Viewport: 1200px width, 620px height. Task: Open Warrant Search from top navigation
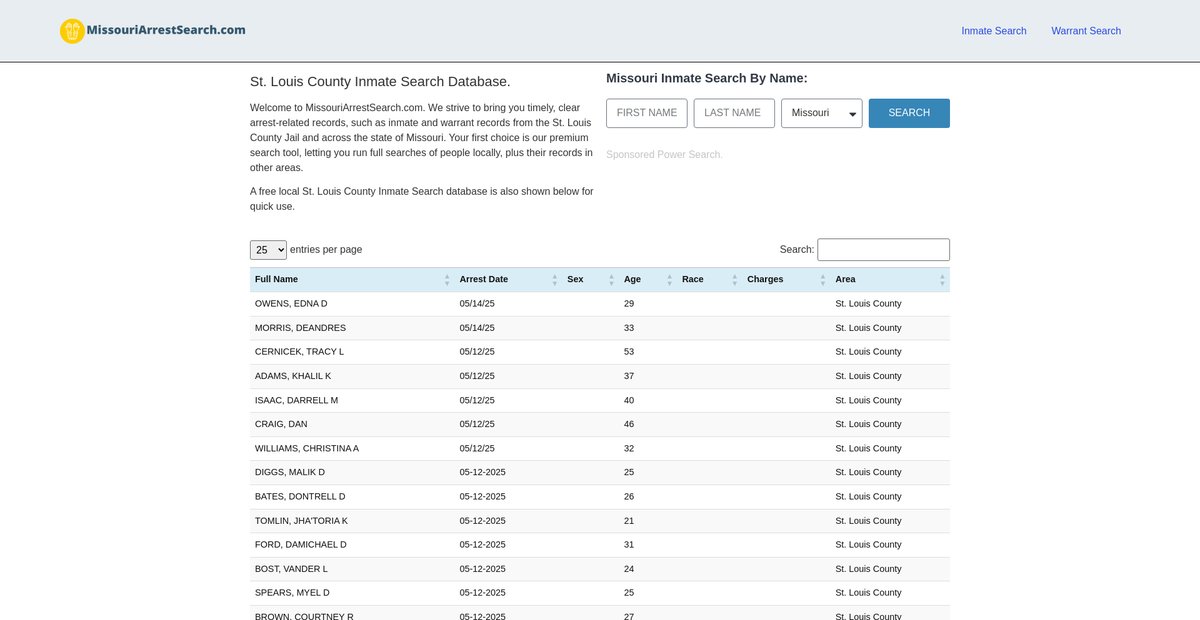click(1085, 31)
